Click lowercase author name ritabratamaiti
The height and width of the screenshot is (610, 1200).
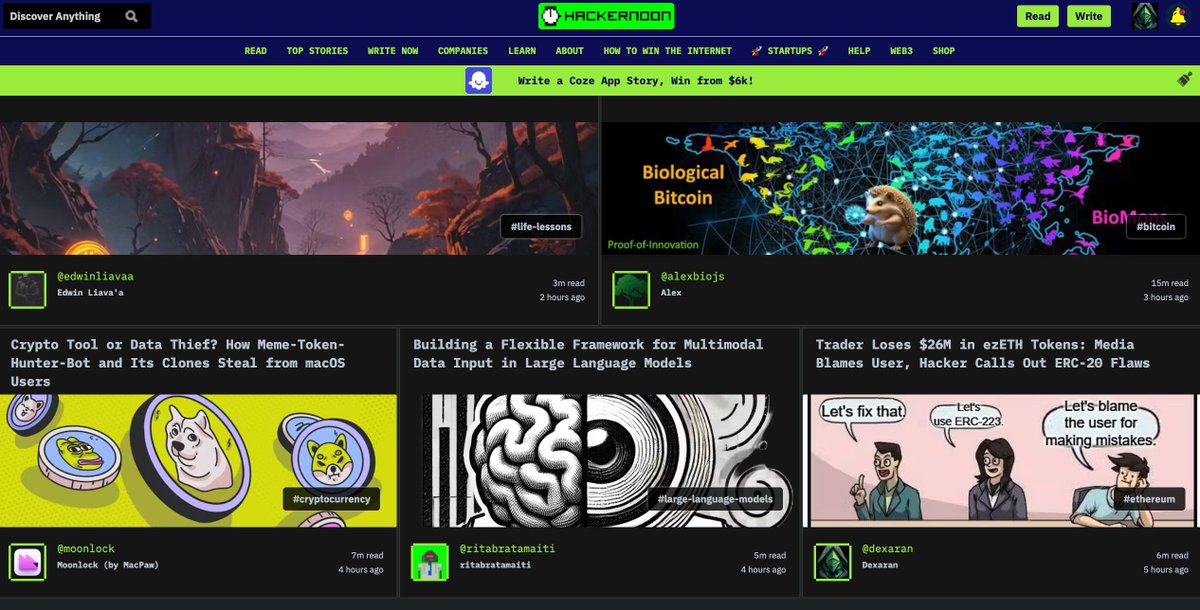495,565
